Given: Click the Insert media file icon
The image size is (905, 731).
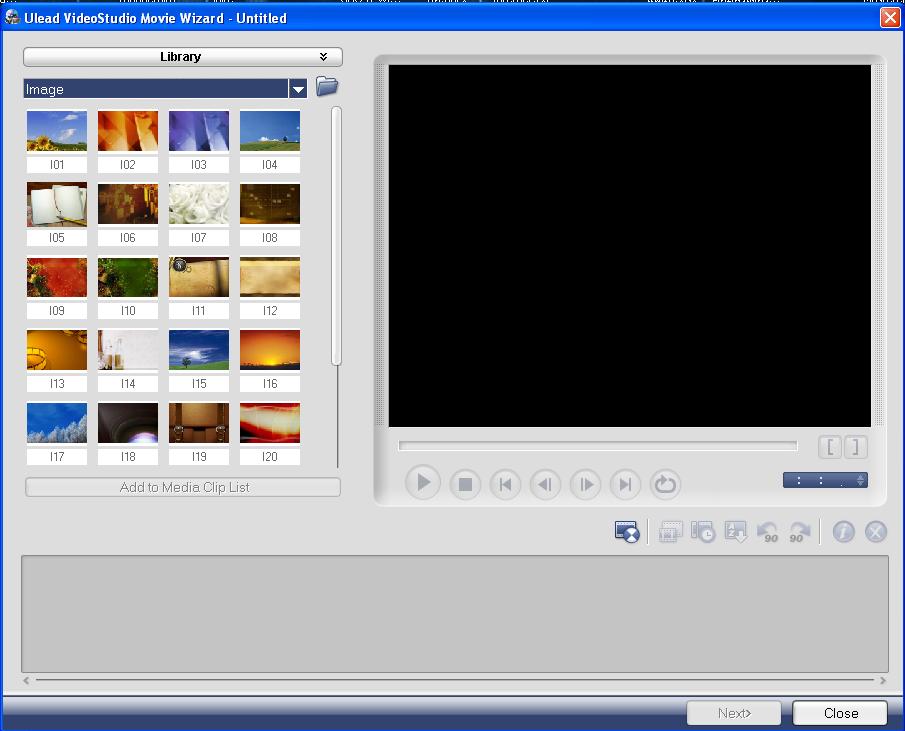Looking at the screenshot, I should point(627,532).
